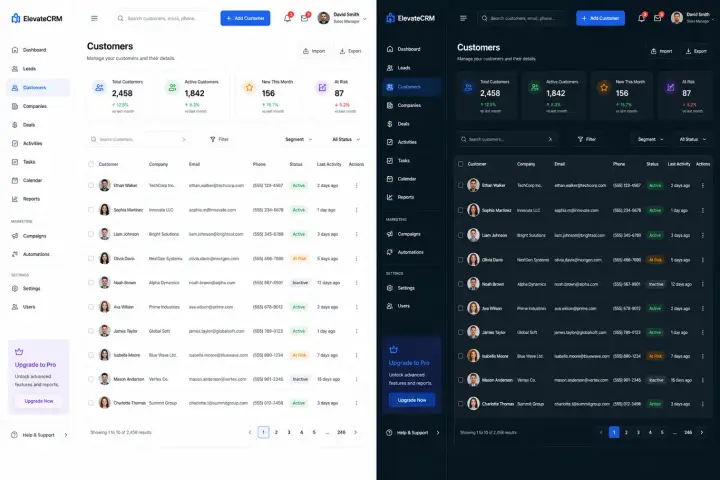Screen dimensions: 720x480
Task: Click the Import button in light theme
Action: pos(314,51)
